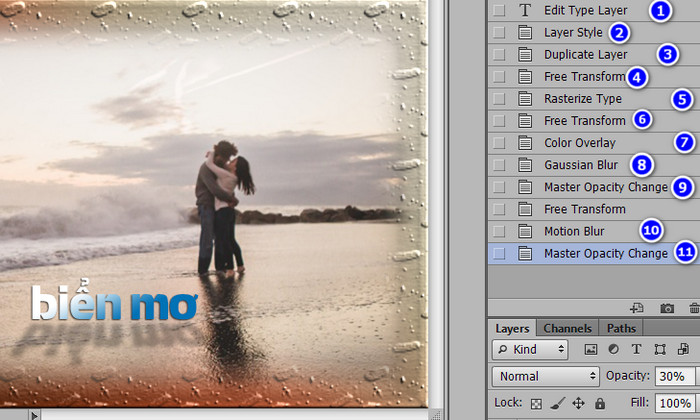Check box beside Edit Type Layer state
The image size is (700, 420).
click(499, 10)
